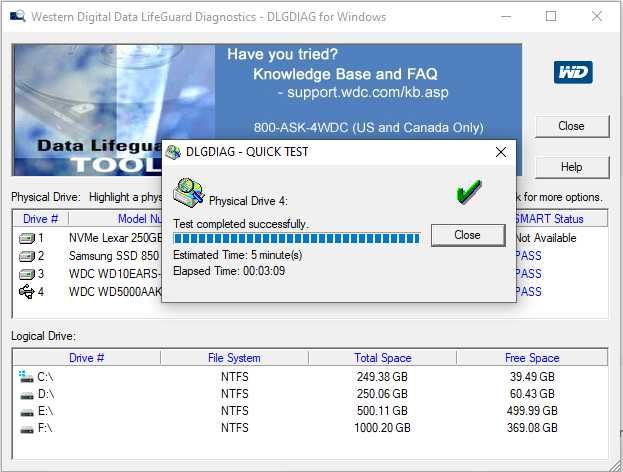This screenshot has width=623, height=472.
Task: Click the 500.11 GB total space value
Action: point(382,411)
